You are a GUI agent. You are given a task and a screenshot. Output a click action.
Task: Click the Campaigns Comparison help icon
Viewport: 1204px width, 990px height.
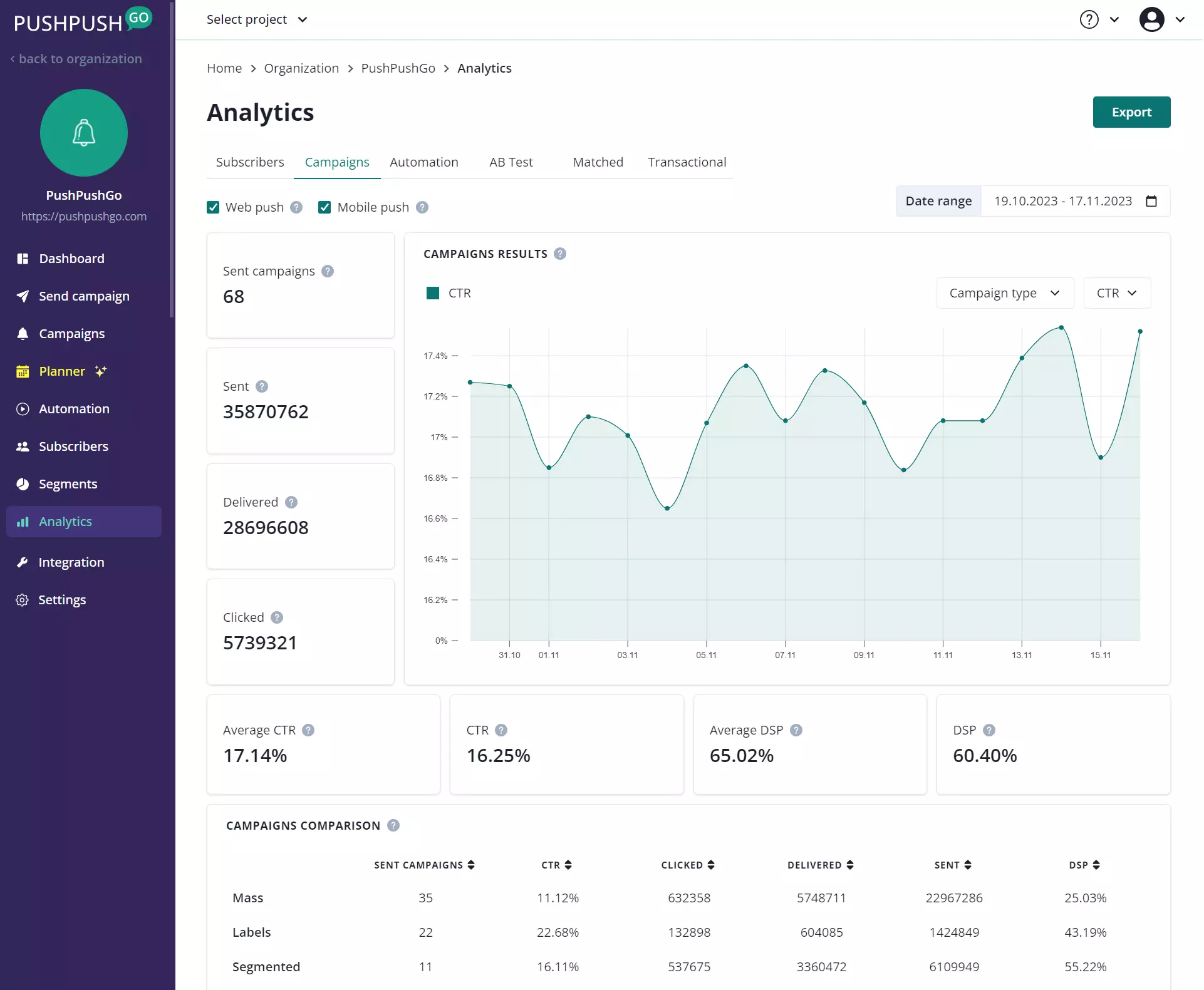tap(393, 825)
